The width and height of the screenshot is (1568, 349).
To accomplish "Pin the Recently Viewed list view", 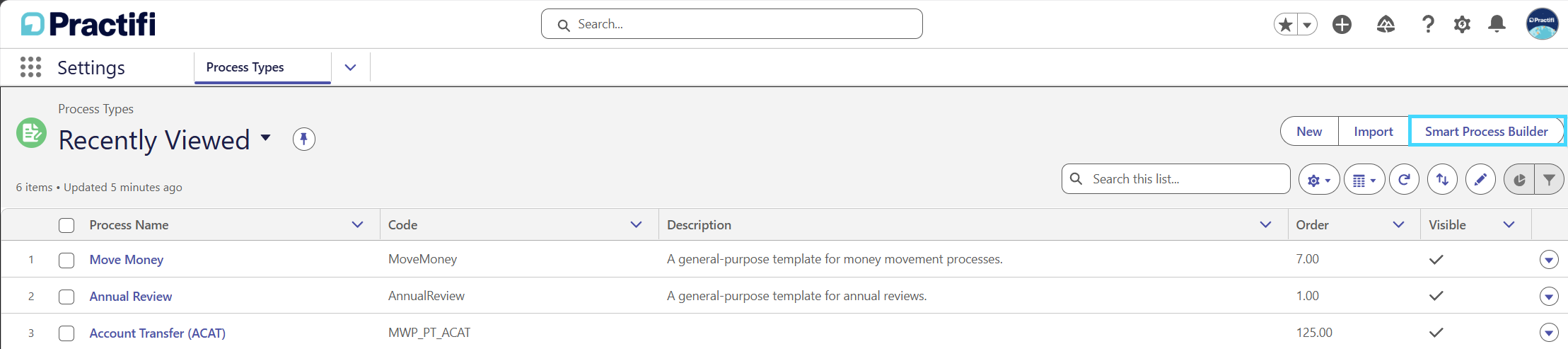I will [304, 139].
